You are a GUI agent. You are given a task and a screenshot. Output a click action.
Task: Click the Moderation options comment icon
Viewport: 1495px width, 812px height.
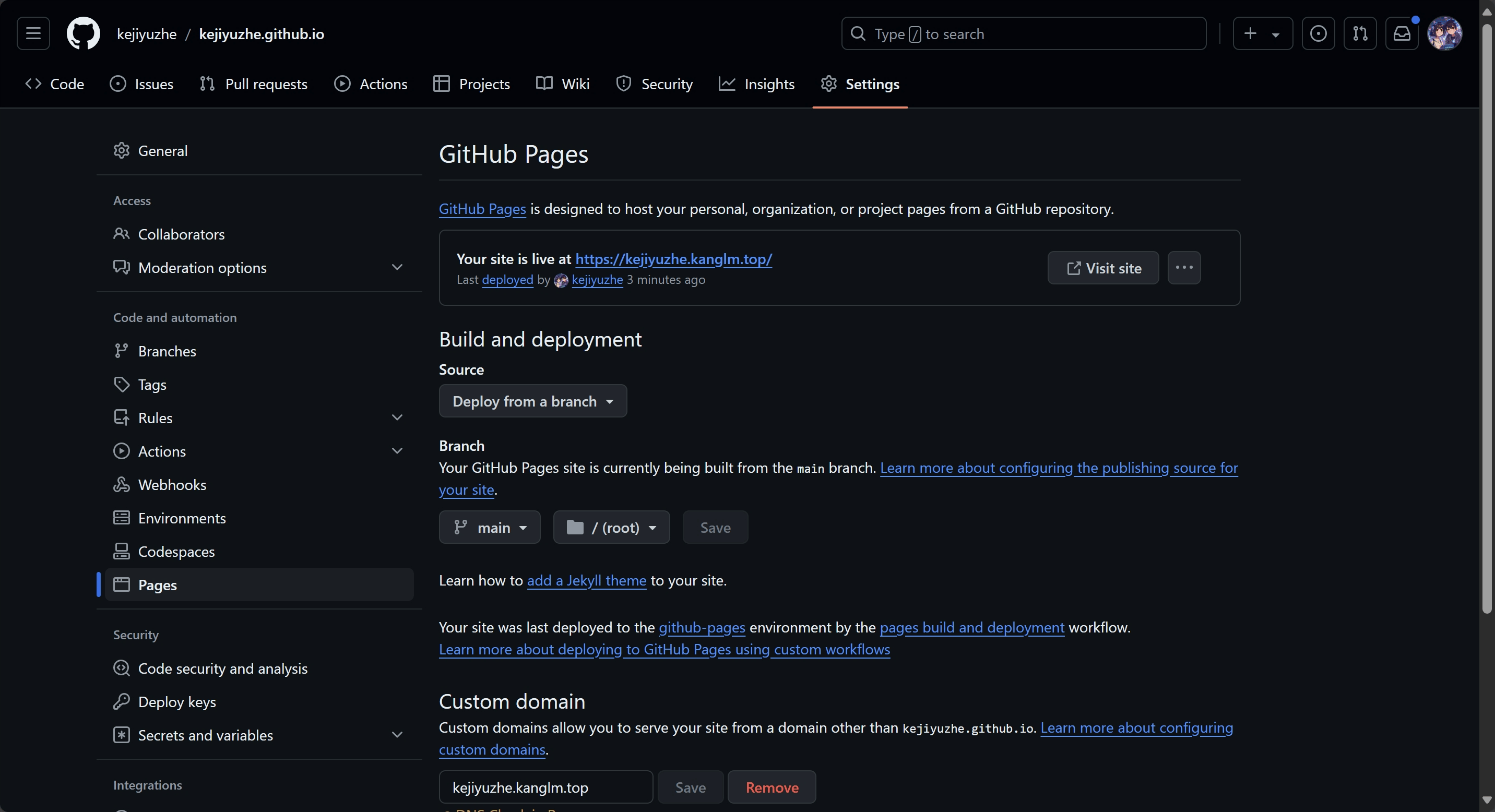point(121,267)
